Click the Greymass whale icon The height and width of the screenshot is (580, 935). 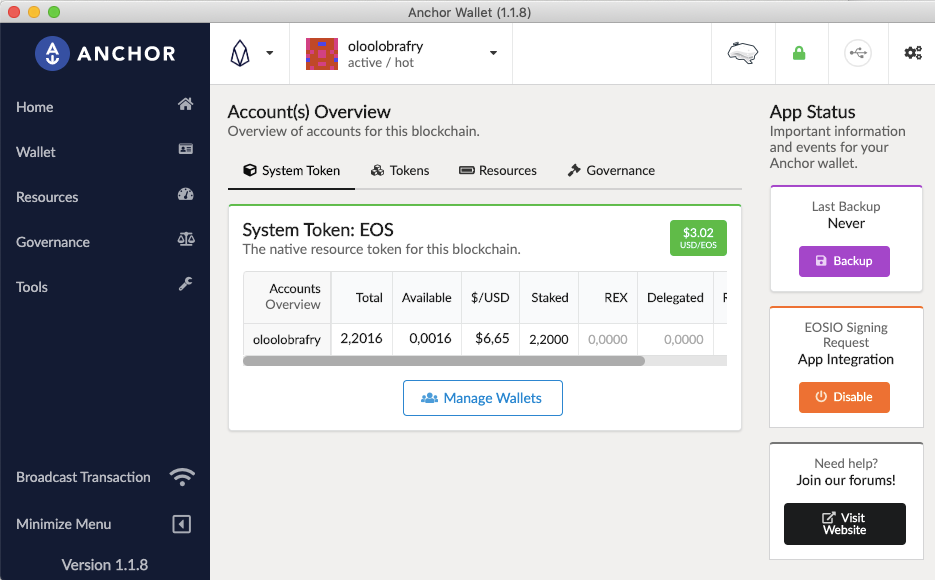click(742, 53)
